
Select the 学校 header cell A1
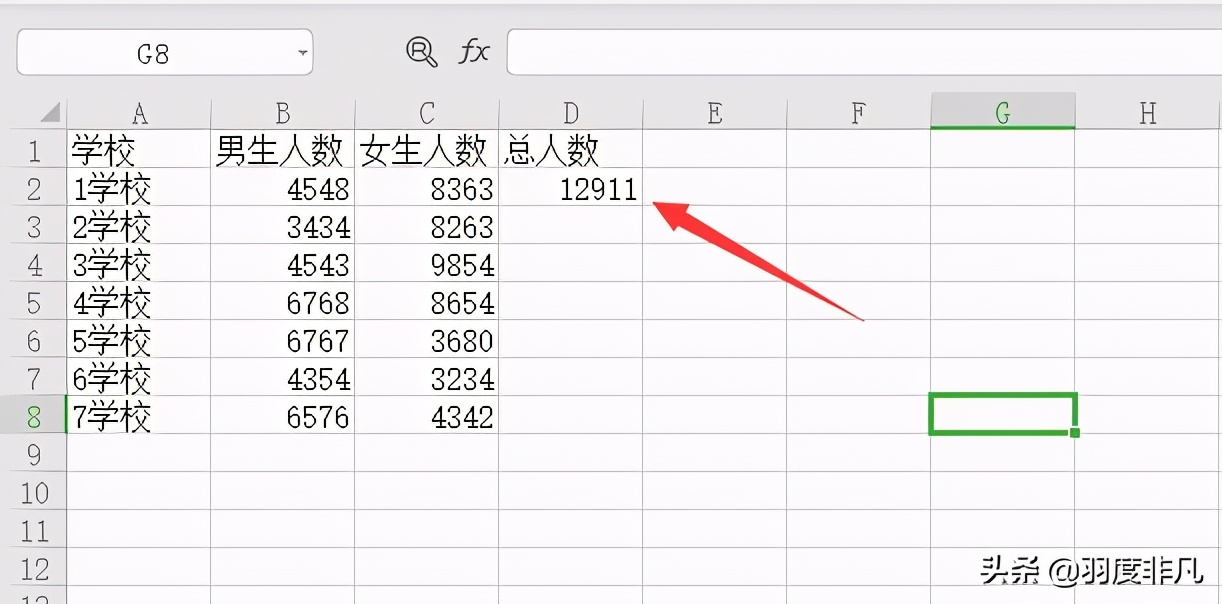[x=140, y=141]
